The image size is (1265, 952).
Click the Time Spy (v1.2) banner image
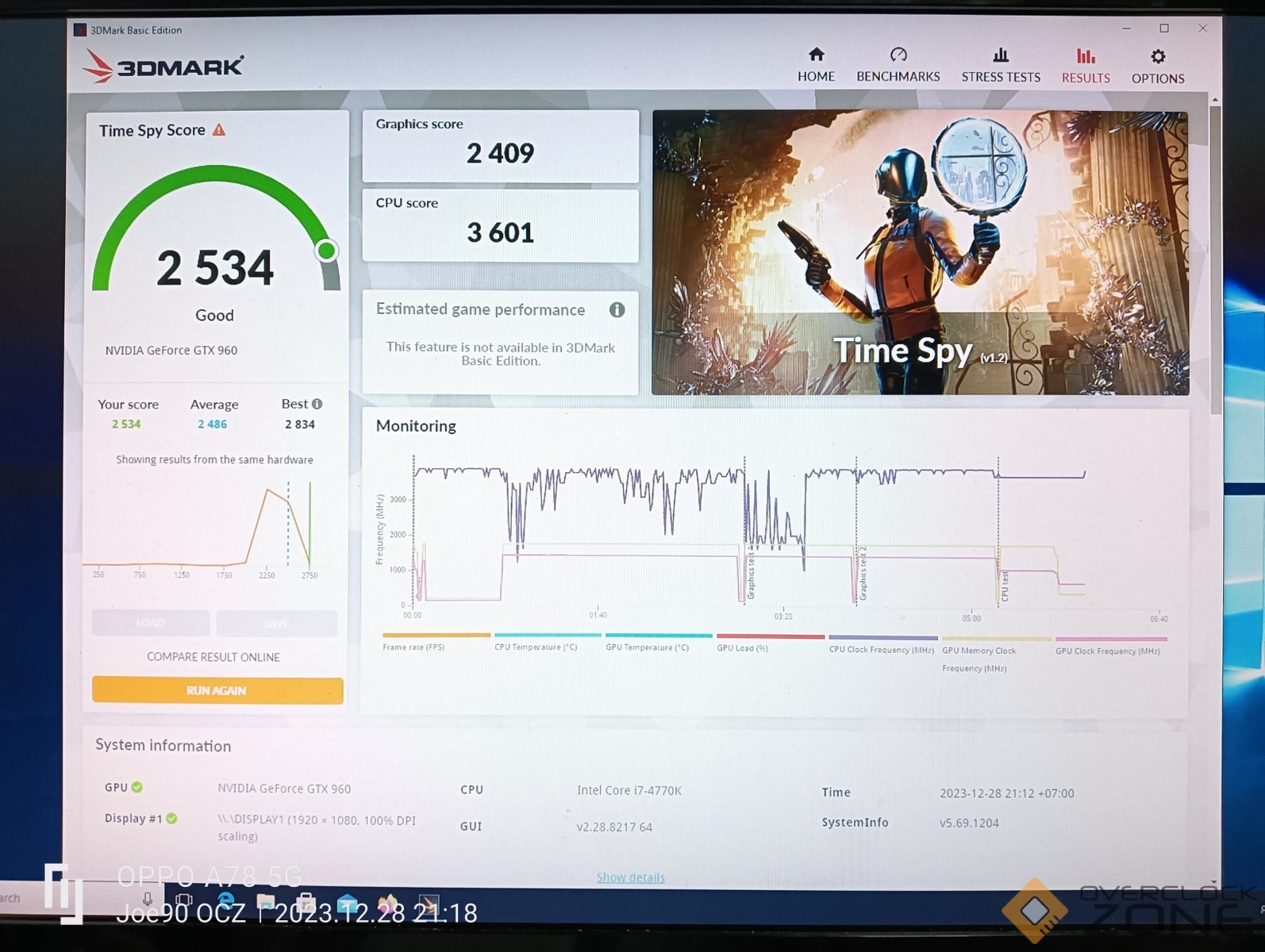[x=920, y=252]
